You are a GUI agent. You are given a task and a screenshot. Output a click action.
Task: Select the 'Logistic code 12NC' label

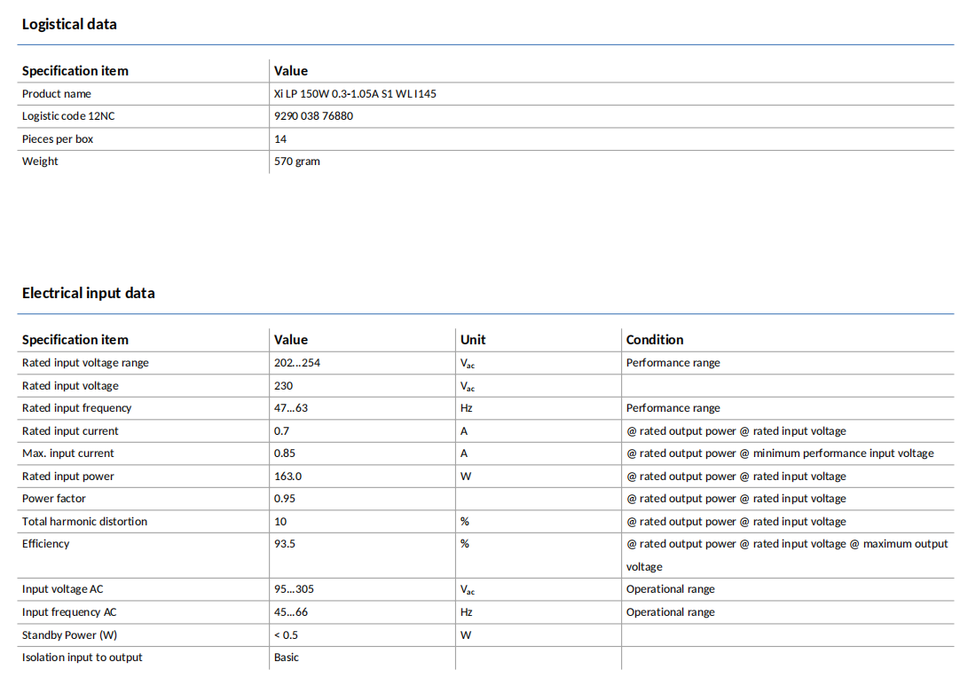click(68, 116)
